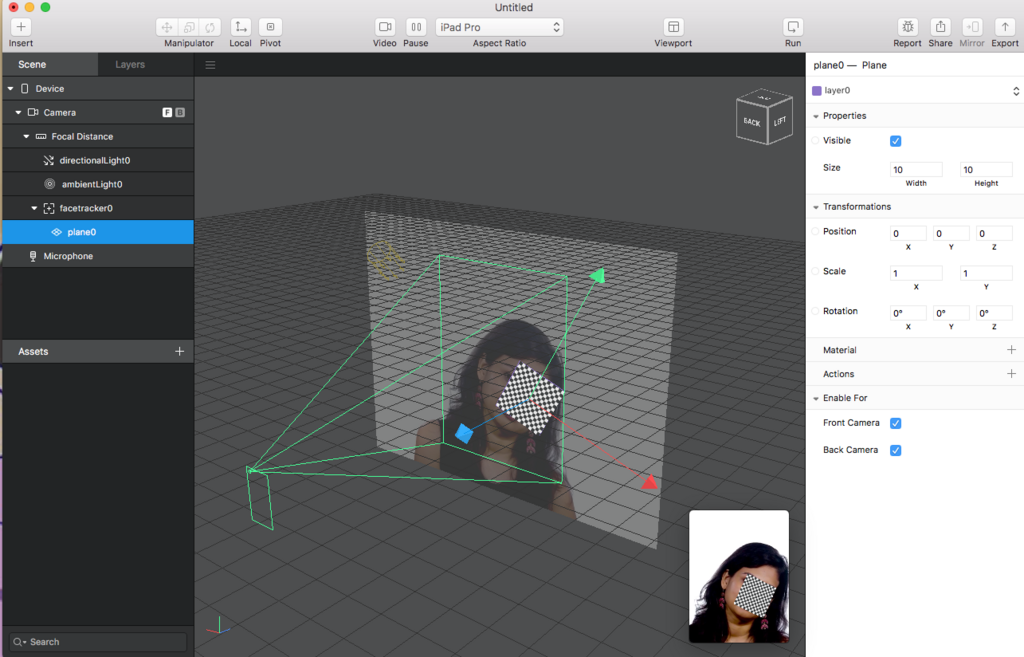The image size is (1024, 657).
Task: Select Microphone in the scene tree
Action: (98, 256)
